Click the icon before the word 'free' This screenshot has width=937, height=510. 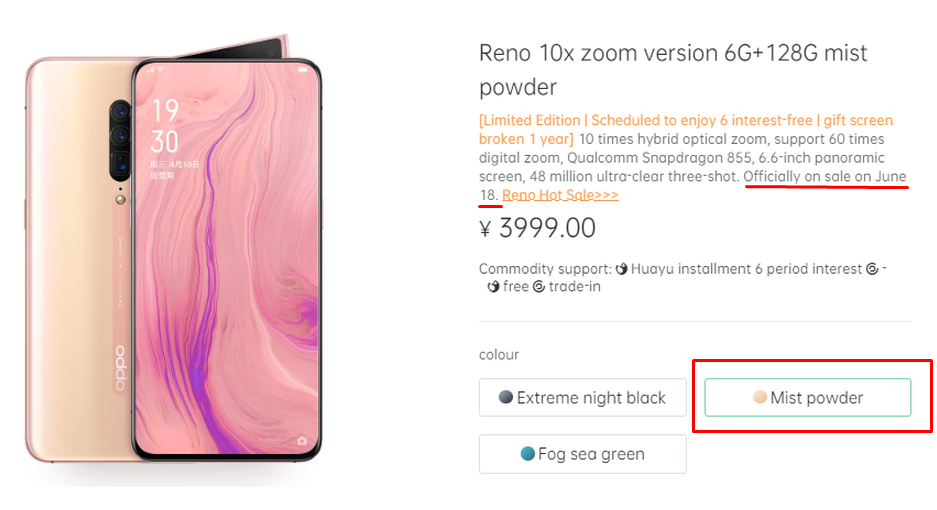point(493,287)
